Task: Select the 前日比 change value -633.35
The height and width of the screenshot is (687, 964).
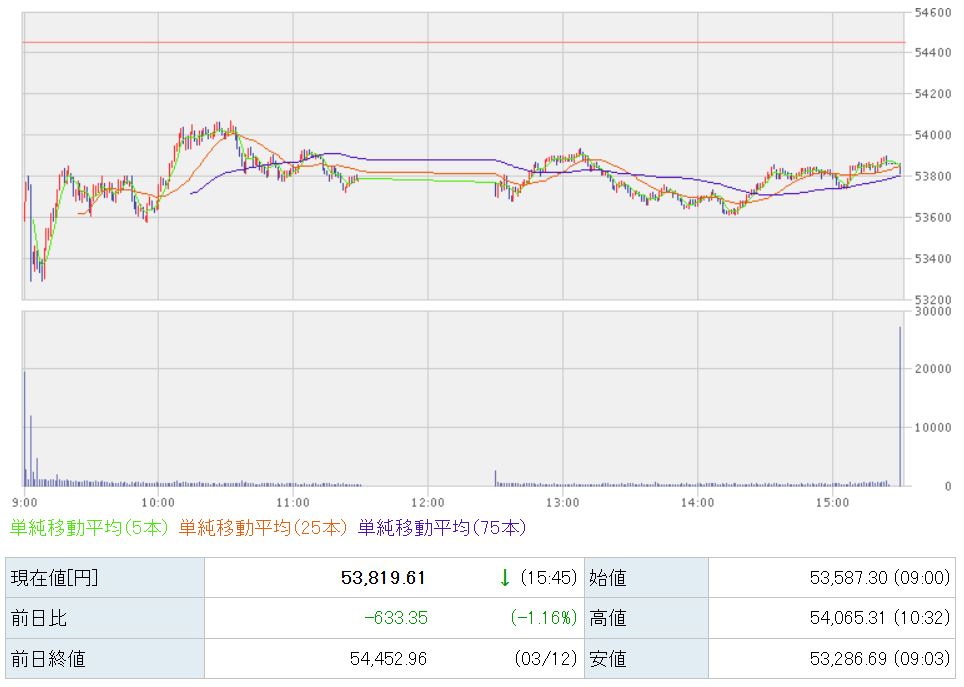Action: point(394,618)
